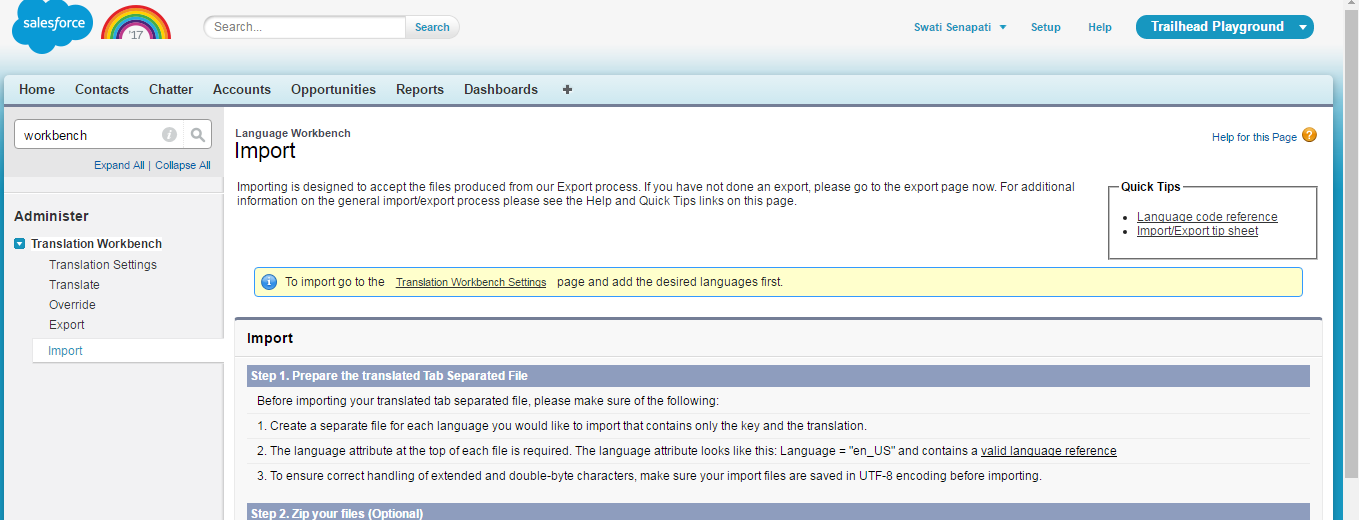This screenshot has height=520, width=1359.
Task: Open the orange help question mark icon
Action: click(x=1309, y=135)
